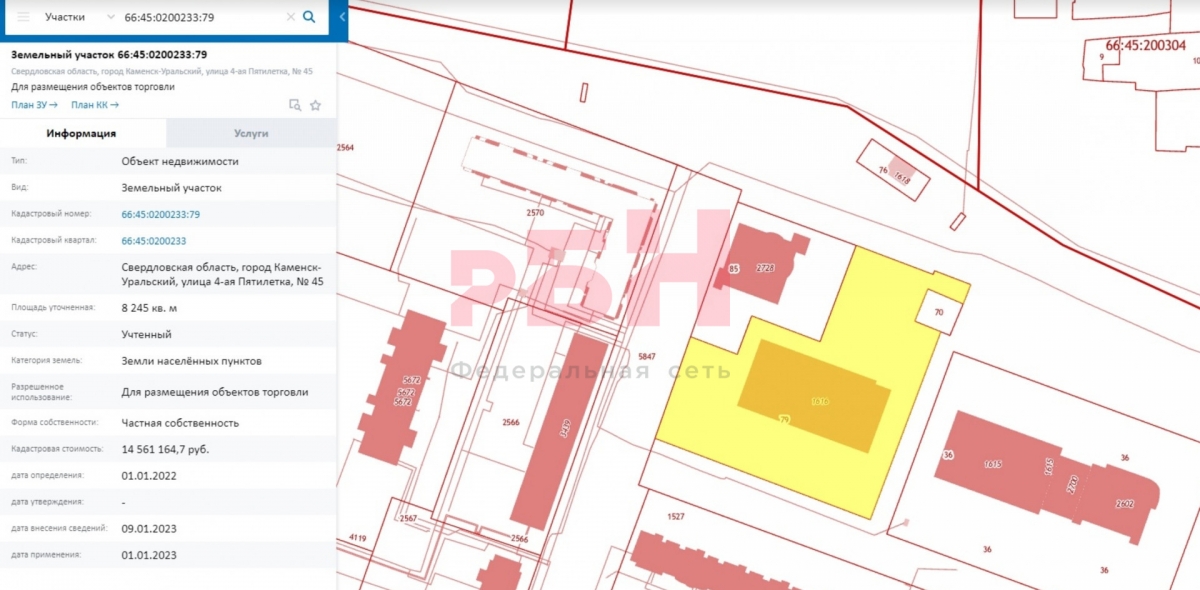
Task: Click quarter label 66:45:200304 on map
Action: pos(1145,45)
